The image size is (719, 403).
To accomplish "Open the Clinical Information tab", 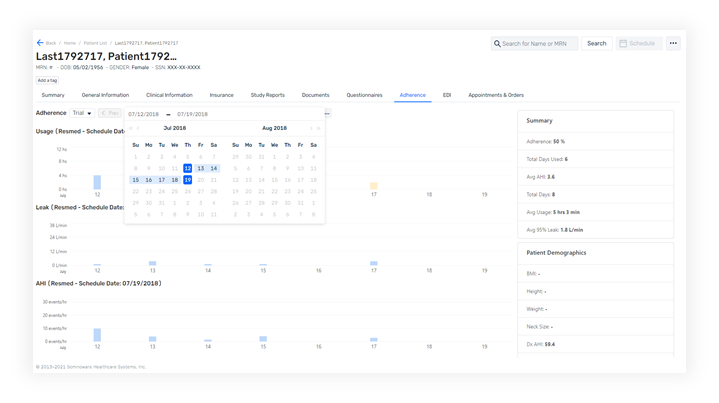I will pos(169,95).
